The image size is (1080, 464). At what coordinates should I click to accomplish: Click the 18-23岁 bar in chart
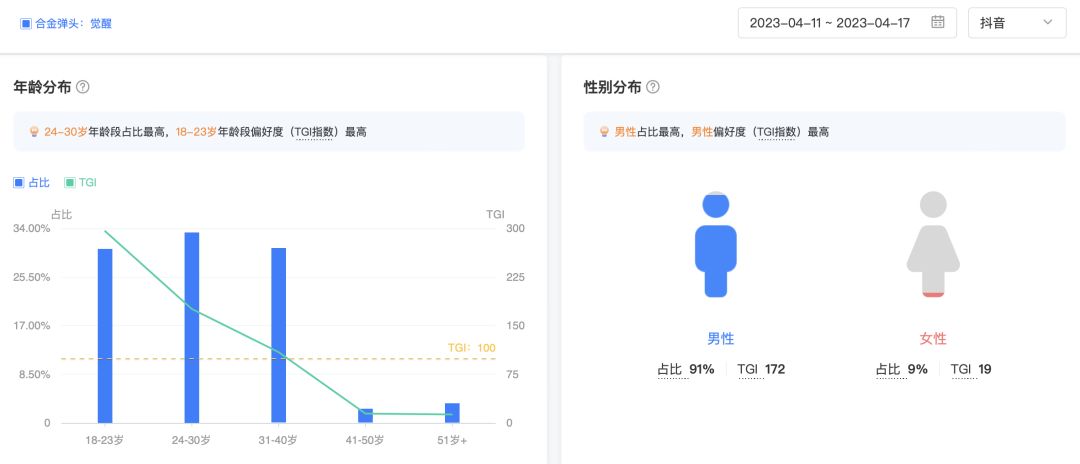[x=105, y=336]
